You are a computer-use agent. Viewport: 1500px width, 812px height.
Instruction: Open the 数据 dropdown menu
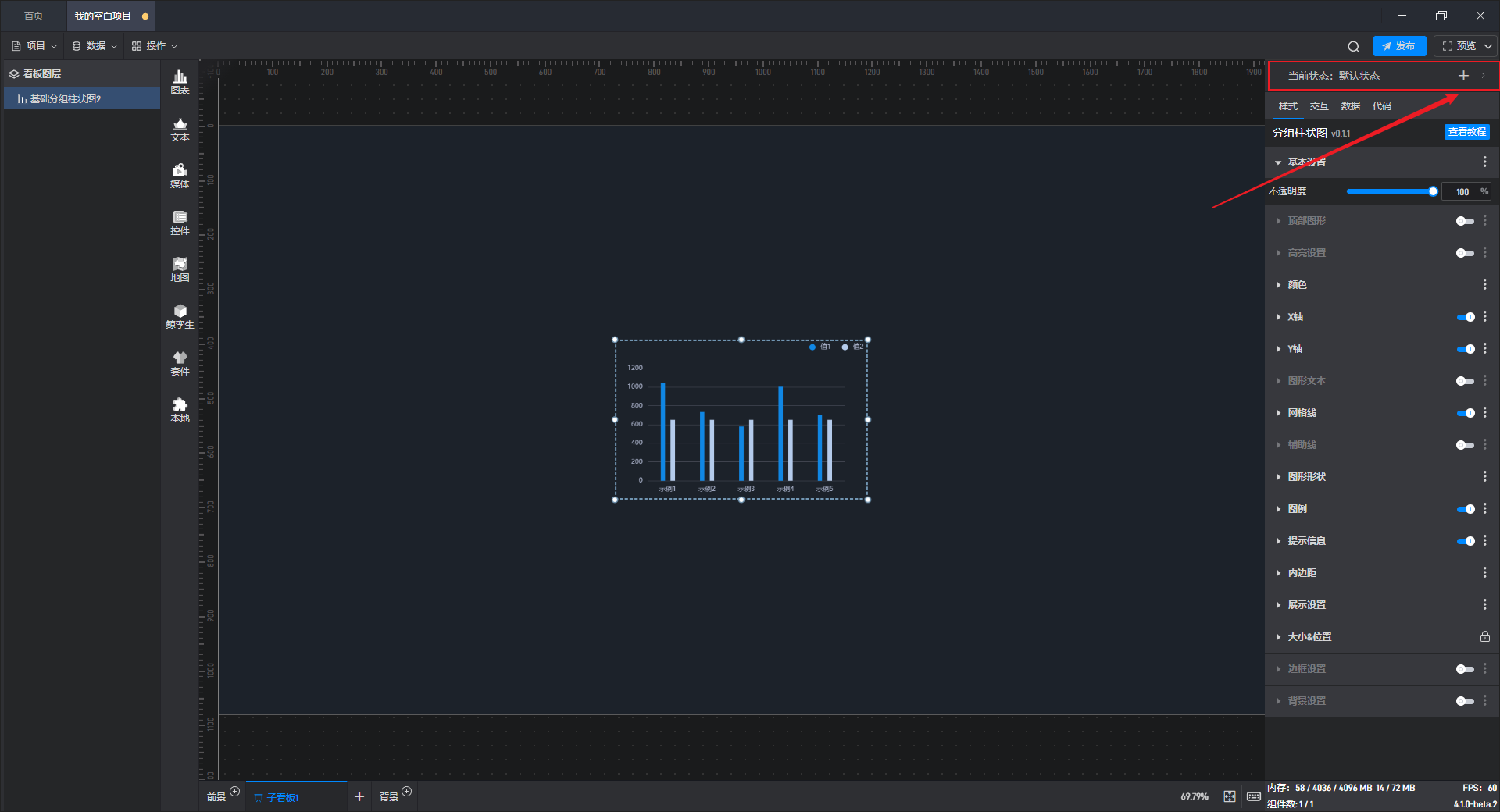click(x=95, y=46)
